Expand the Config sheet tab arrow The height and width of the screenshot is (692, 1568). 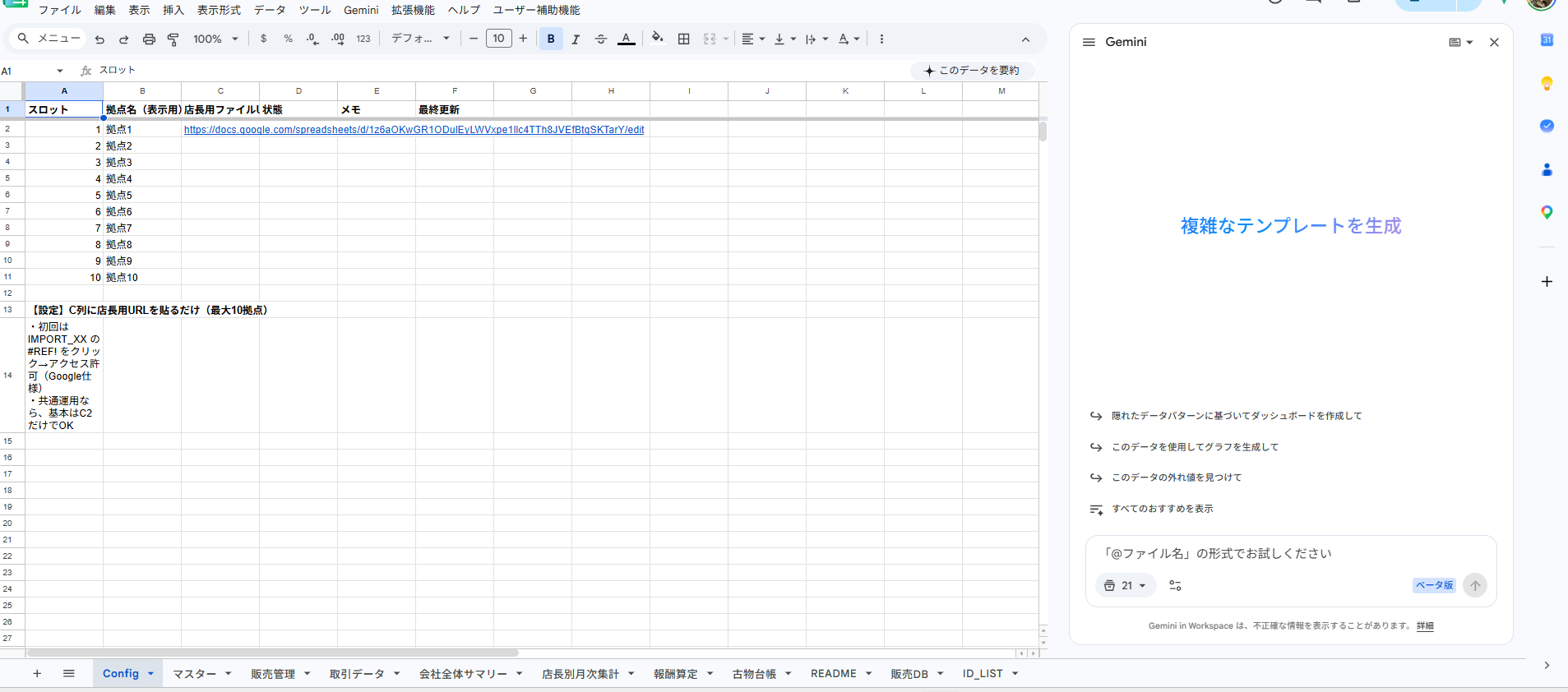pos(150,674)
